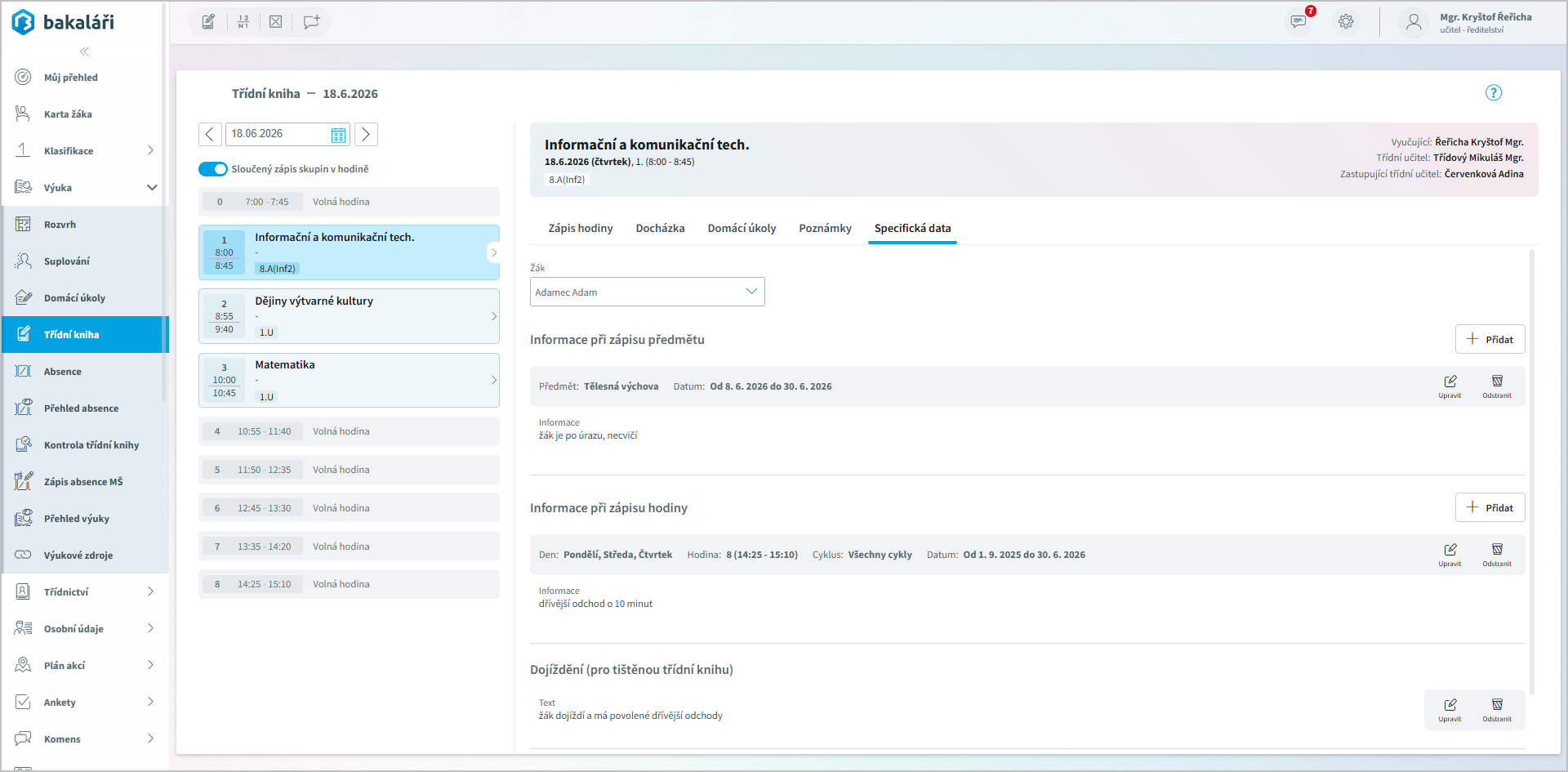Go to the next day
The image size is (1568, 772).
tap(366, 134)
